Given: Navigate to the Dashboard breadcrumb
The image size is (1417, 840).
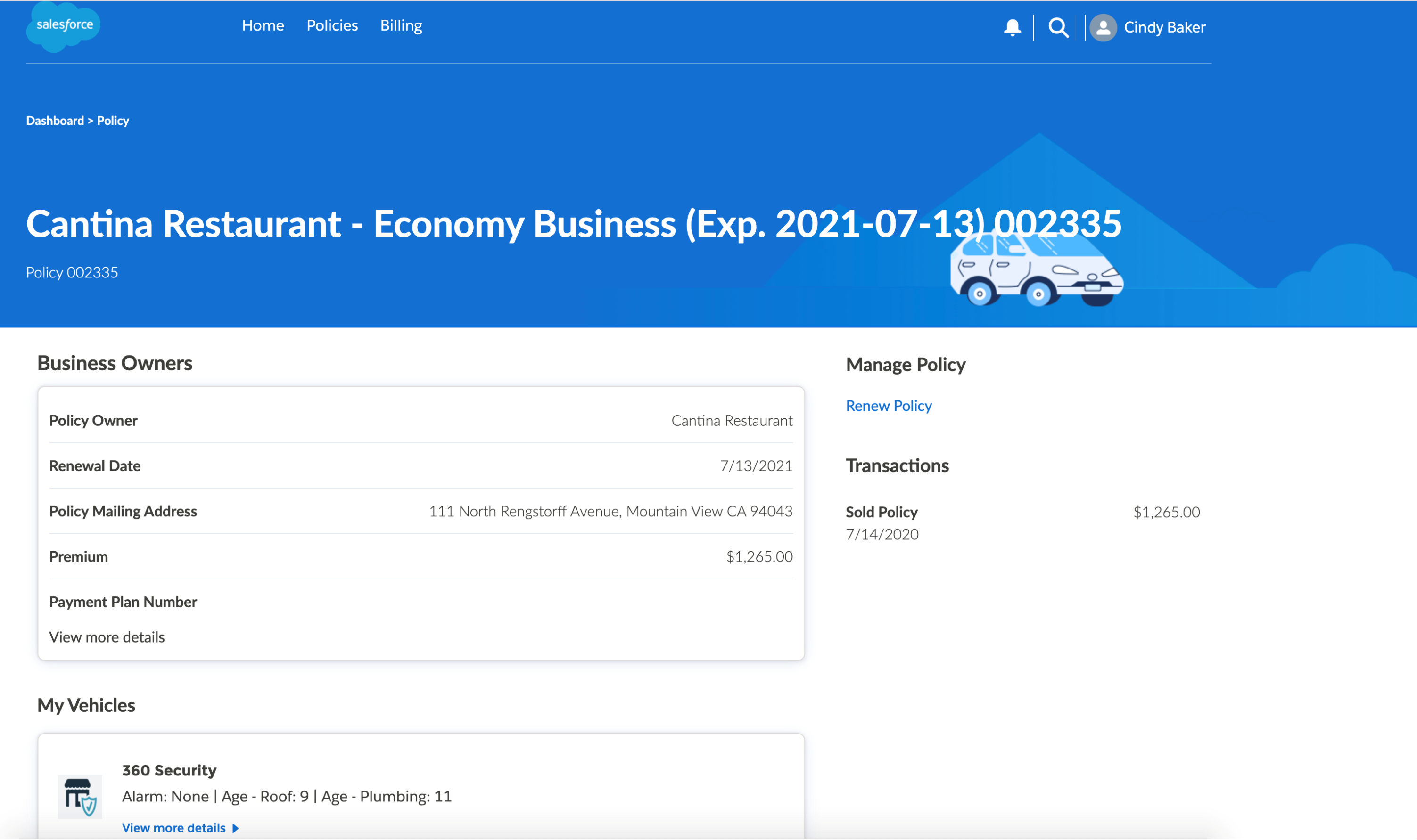Looking at the screenshot, I should pyautogui.click(x=55, y=121).
